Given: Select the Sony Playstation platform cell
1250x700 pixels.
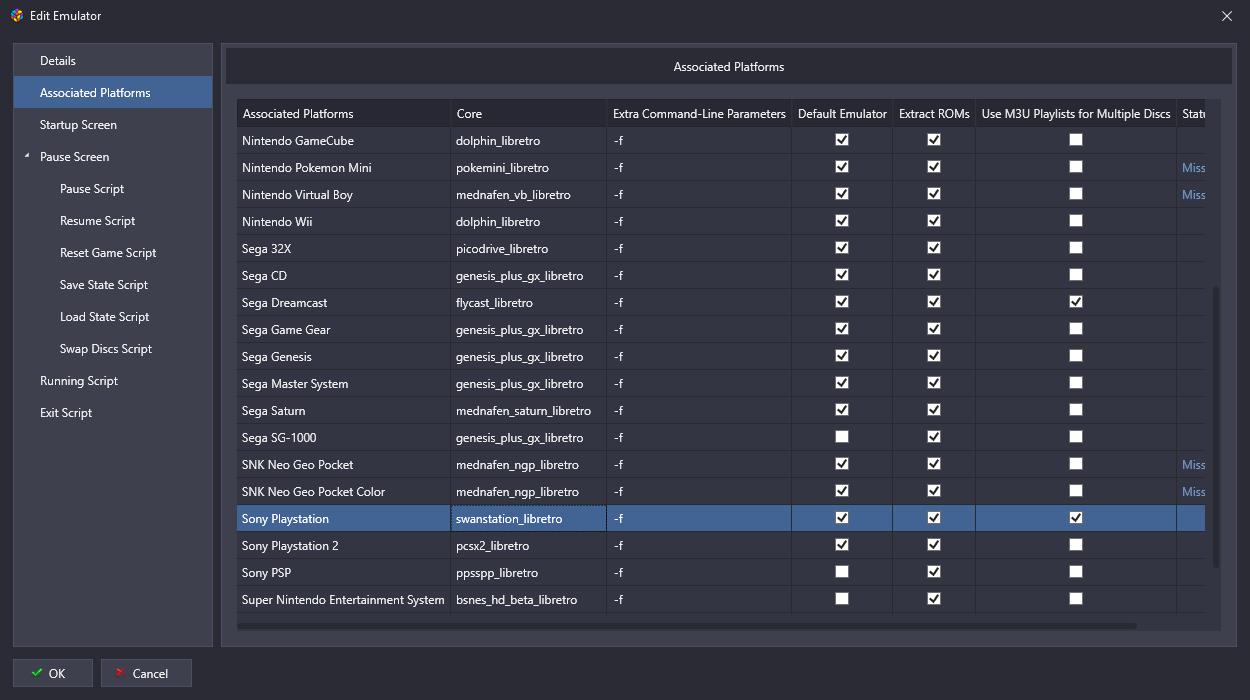Looking at the screenshot, I should coord(343,519).
